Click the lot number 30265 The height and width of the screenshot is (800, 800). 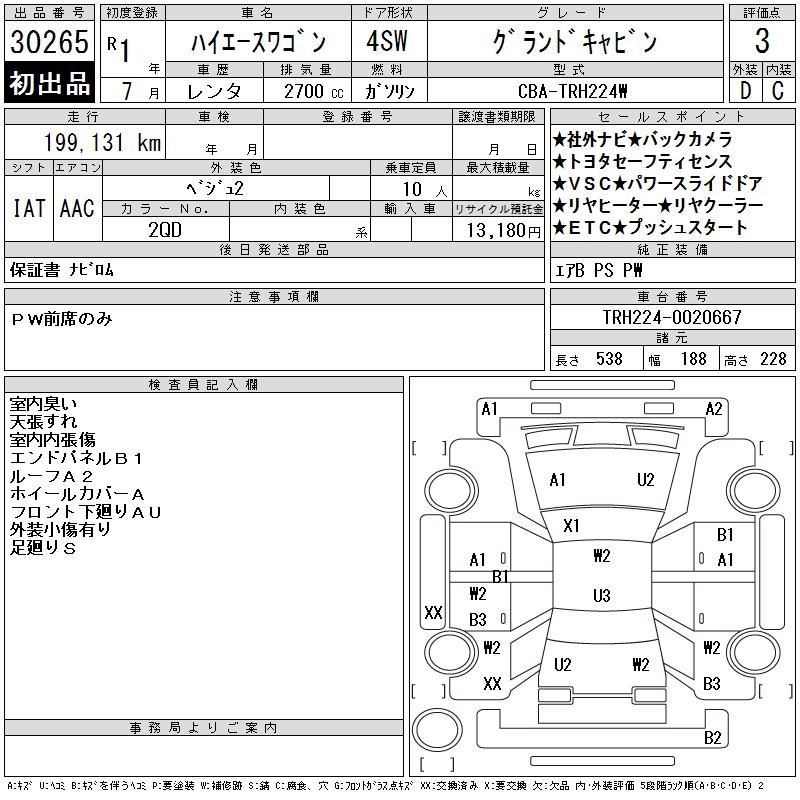49,41
